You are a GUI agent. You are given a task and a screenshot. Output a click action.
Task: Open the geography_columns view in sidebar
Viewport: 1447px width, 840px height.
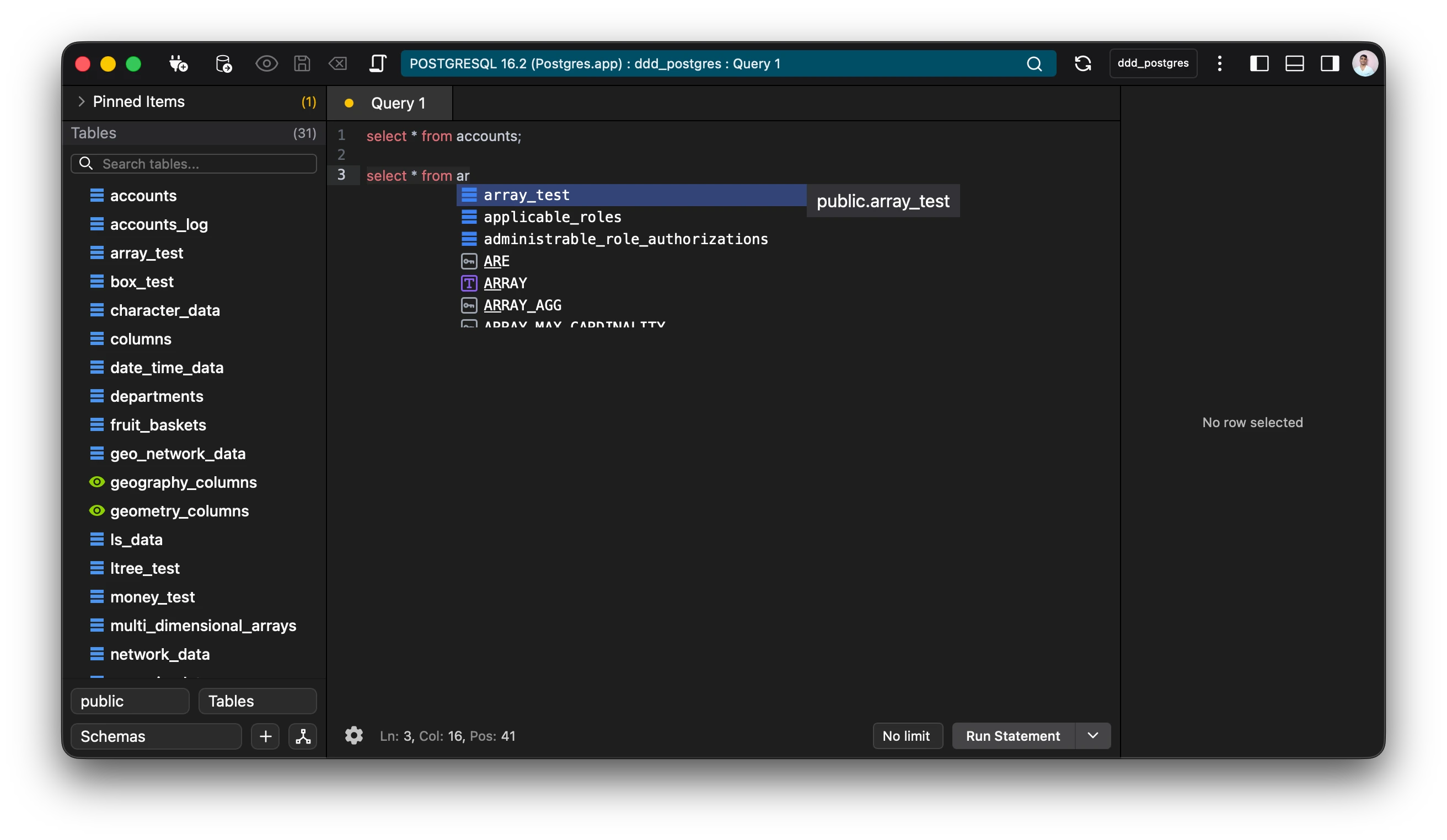click(183, 482)
